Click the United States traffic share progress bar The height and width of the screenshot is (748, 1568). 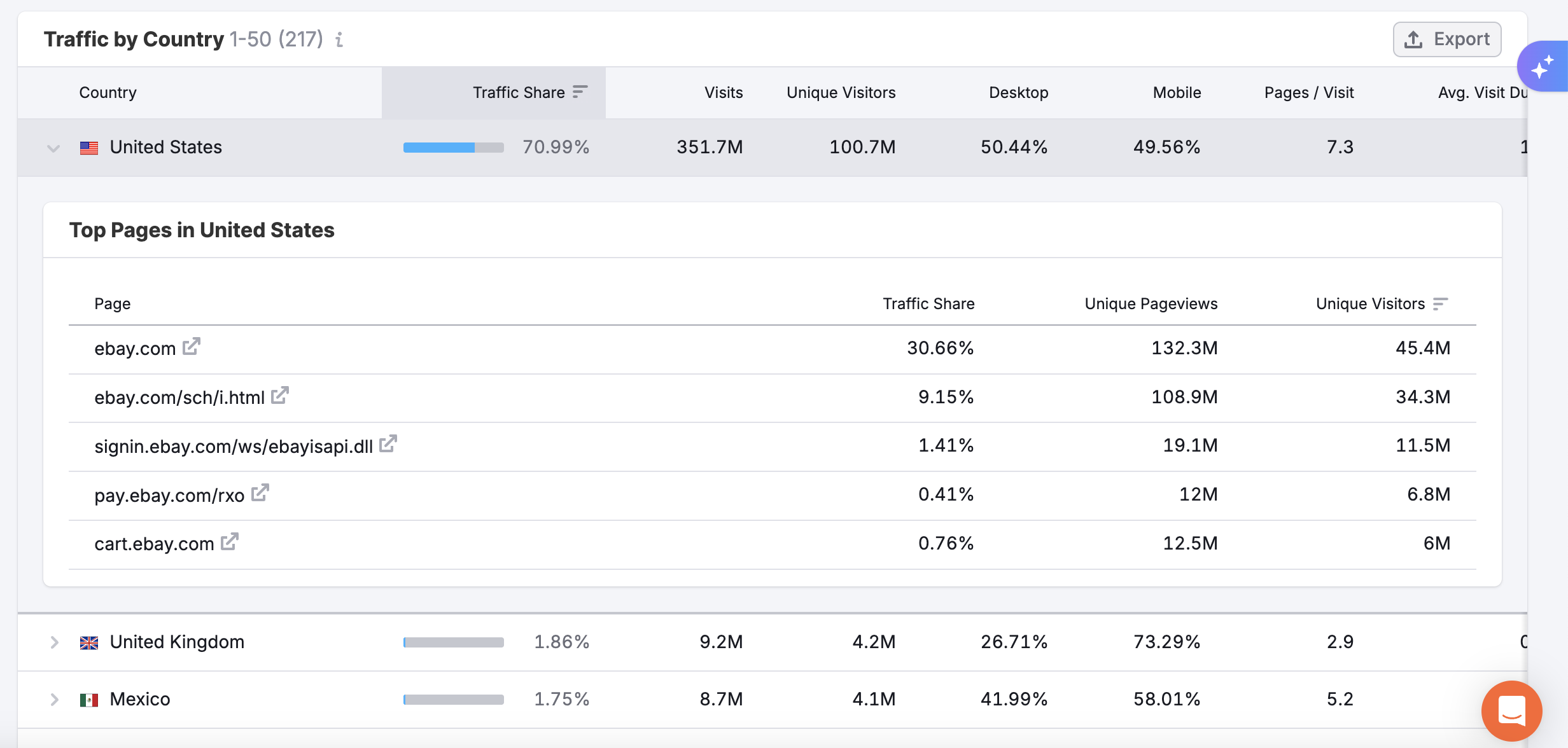point(452,147)
